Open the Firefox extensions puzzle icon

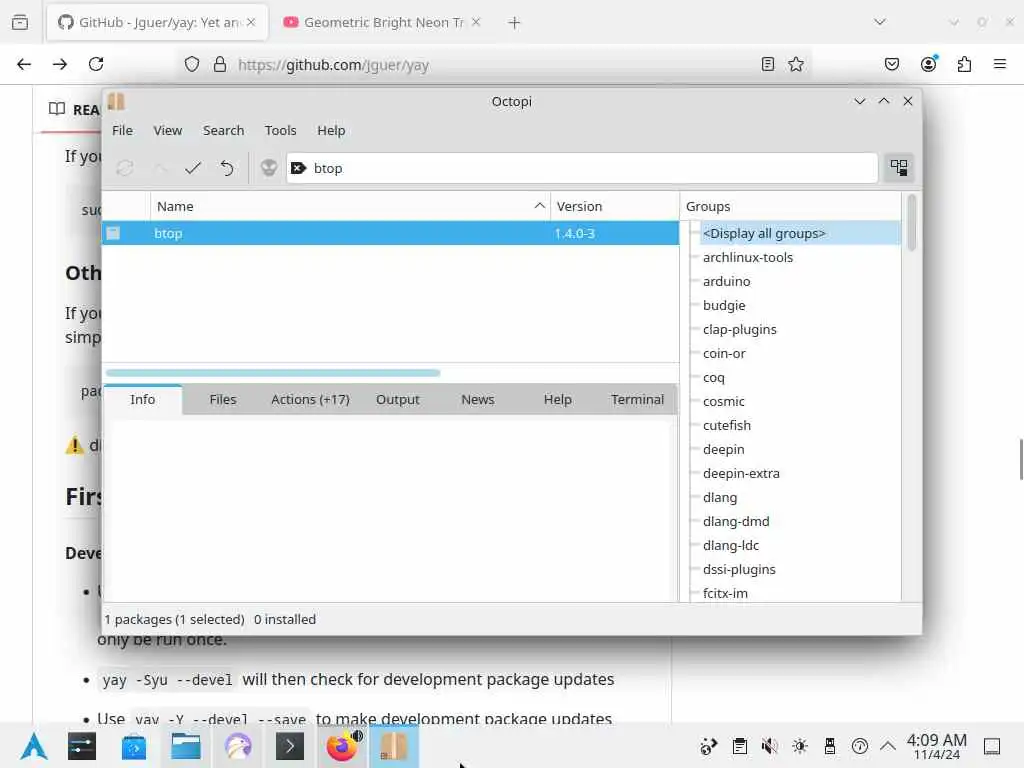coord(964,64)
